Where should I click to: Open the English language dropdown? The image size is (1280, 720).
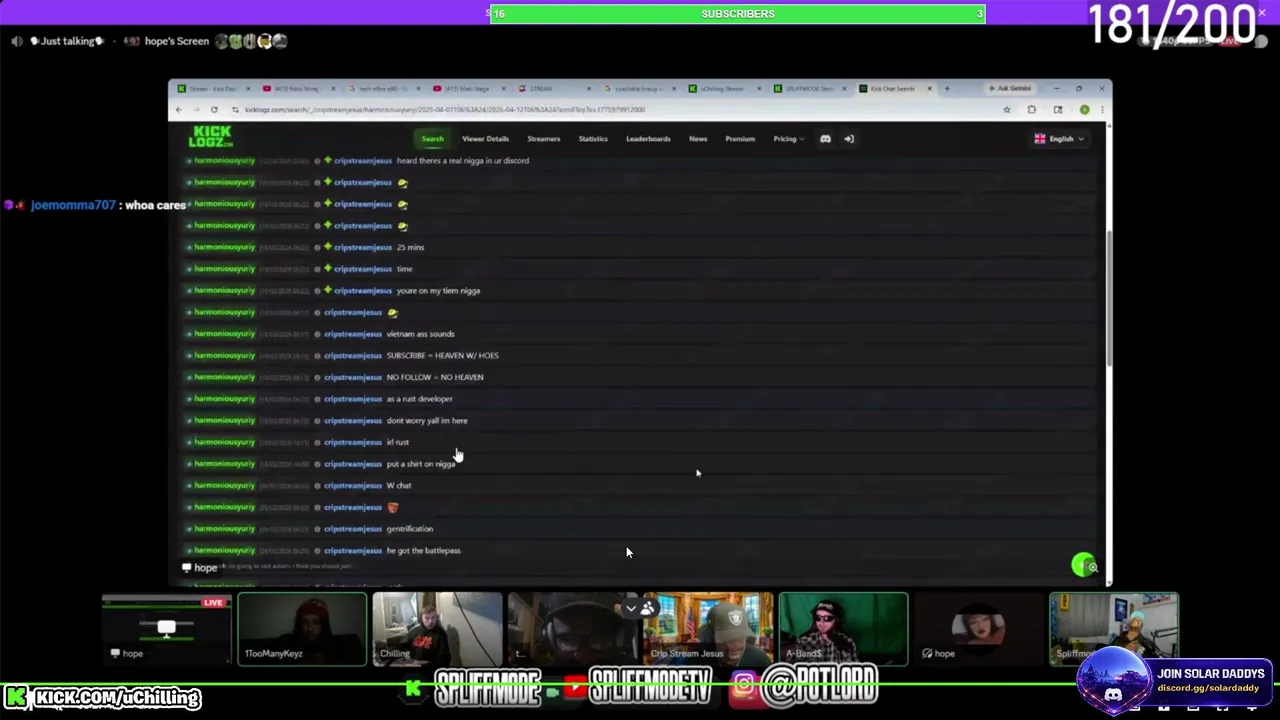tap(1061, 139)
